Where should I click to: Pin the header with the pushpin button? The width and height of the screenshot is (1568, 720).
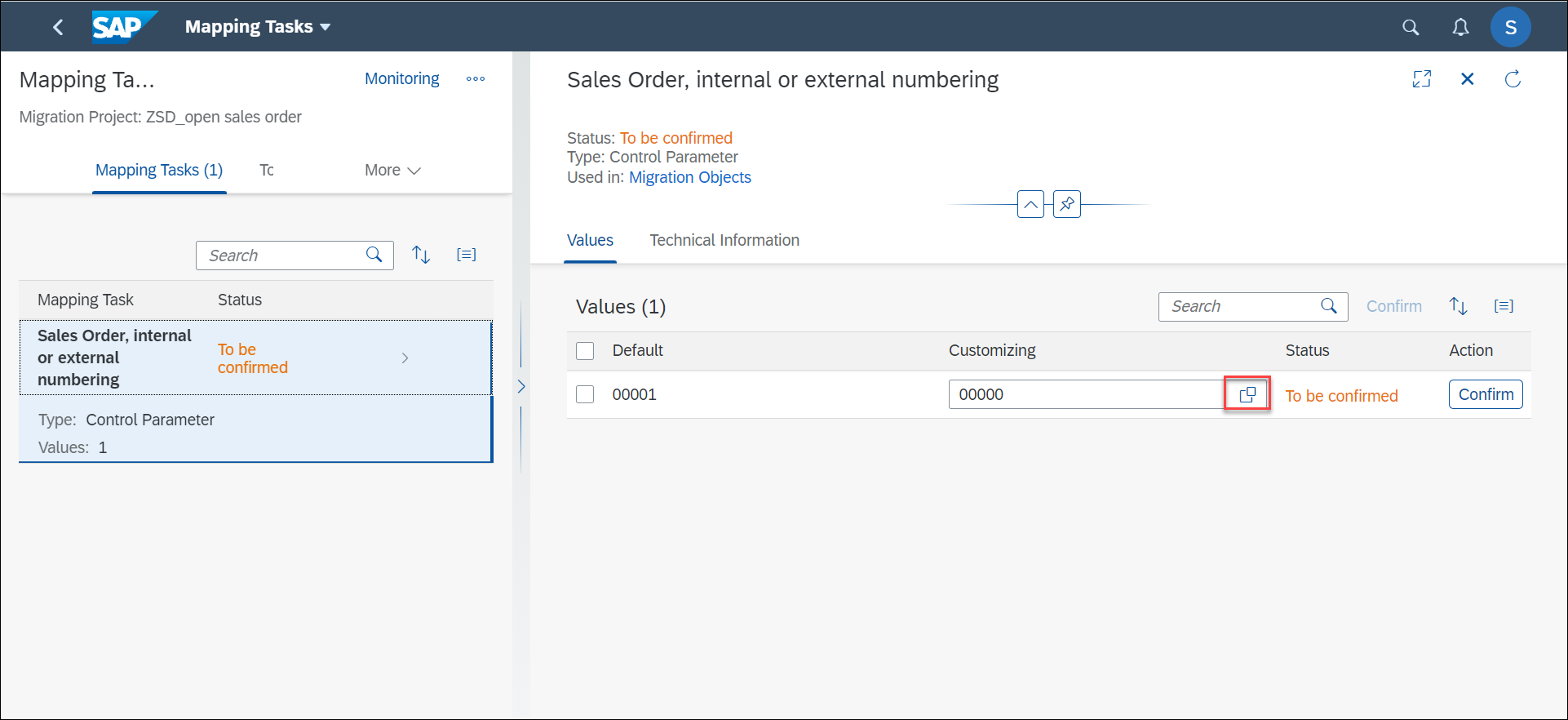tap(1067, 204)
